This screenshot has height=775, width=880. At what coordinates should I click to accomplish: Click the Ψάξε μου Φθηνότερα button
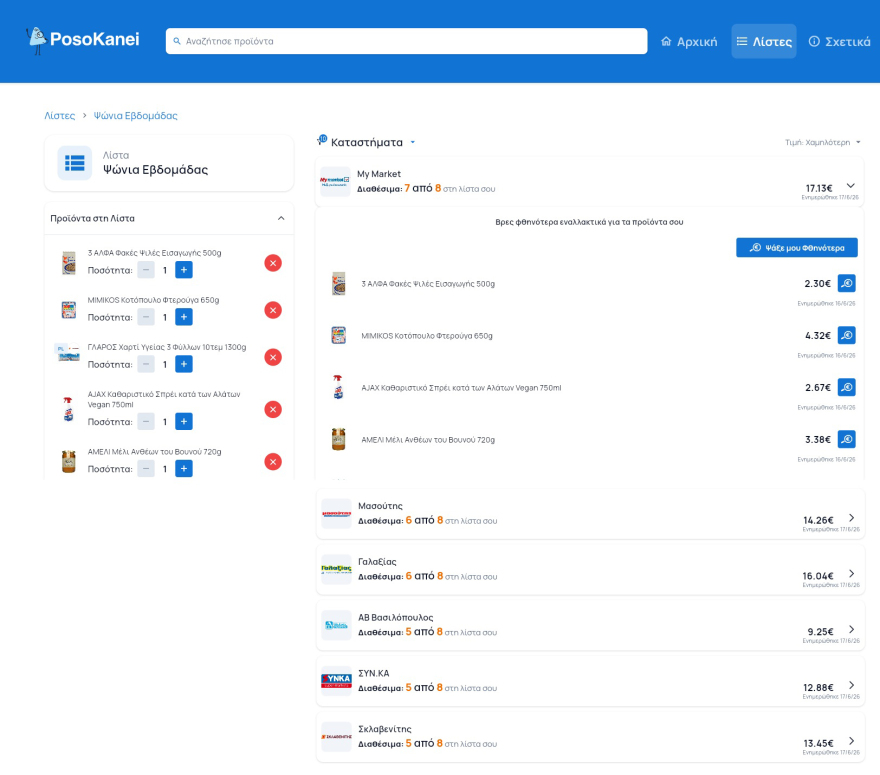797,247
